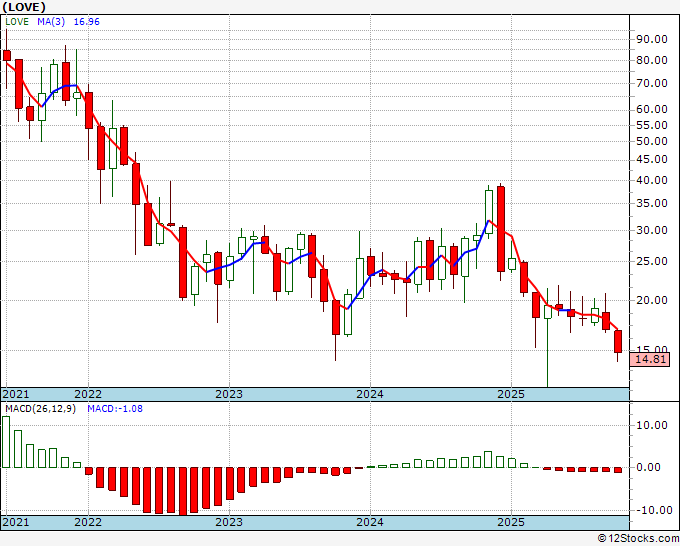Click the 2025 marker on price timeline
This screenshot has height=546, width=680.
coord(511,394)
